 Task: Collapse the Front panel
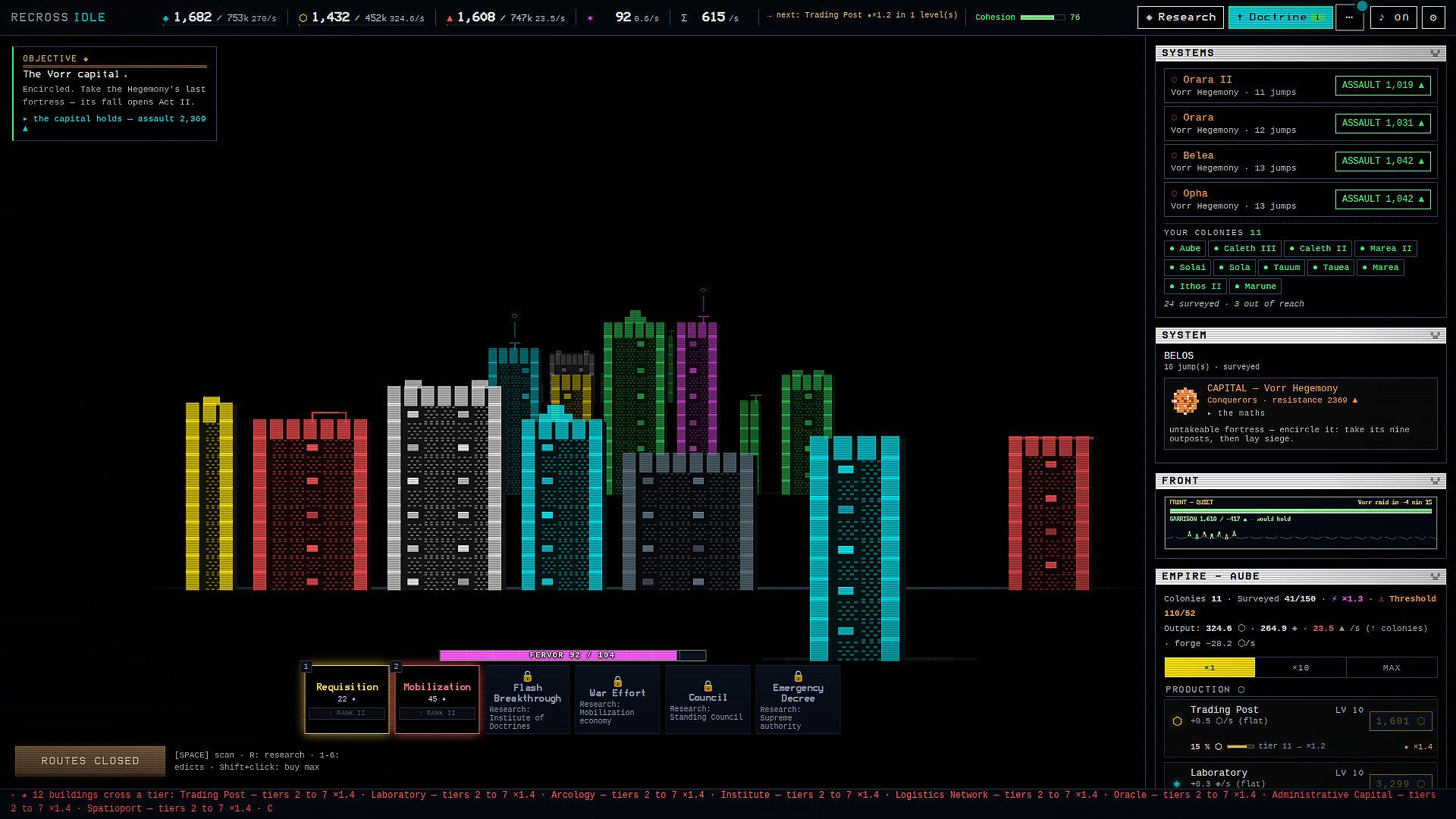1435,481
